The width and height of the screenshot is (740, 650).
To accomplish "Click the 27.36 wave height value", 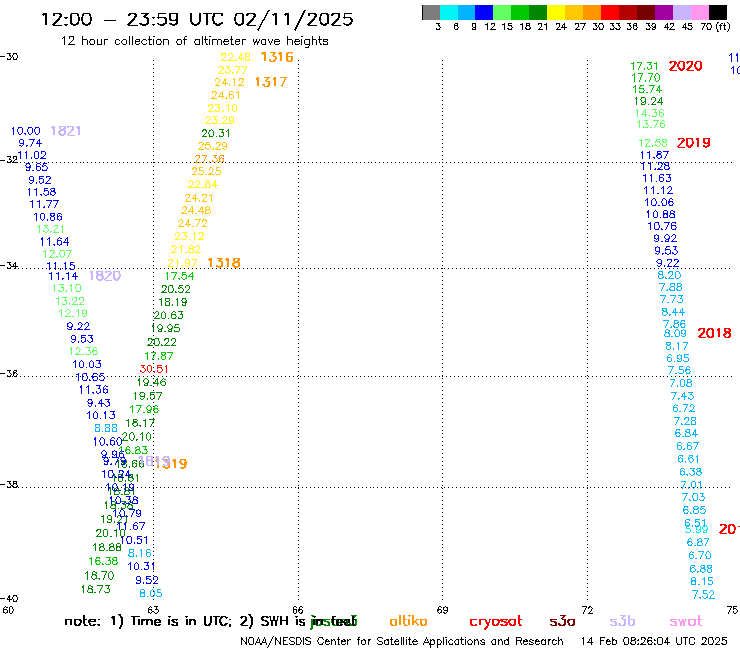I will [x=210, y=159].
